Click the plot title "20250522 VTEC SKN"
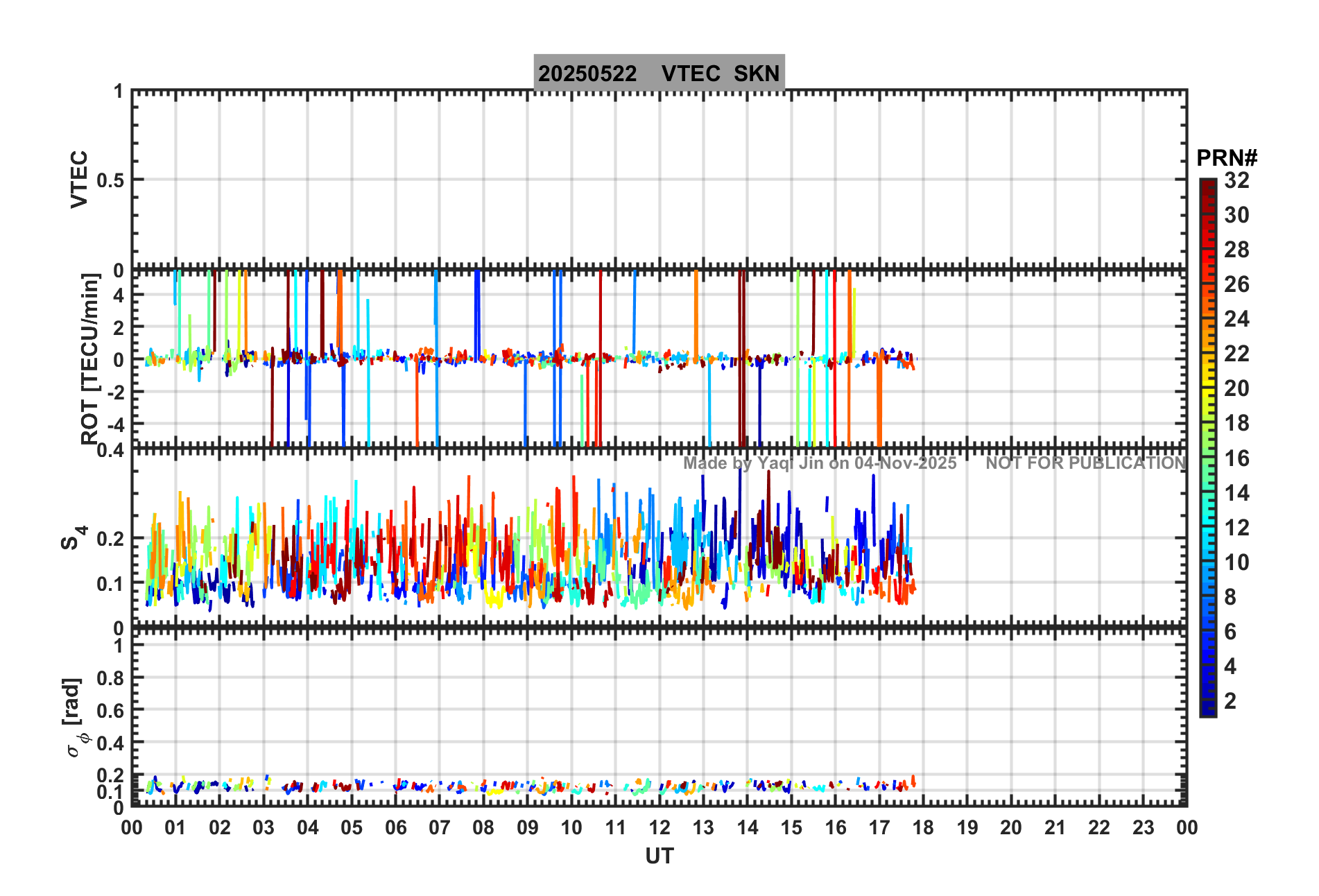Image resolution: width=1319 pixels, height=896 pixels. (x=659, y=73)
